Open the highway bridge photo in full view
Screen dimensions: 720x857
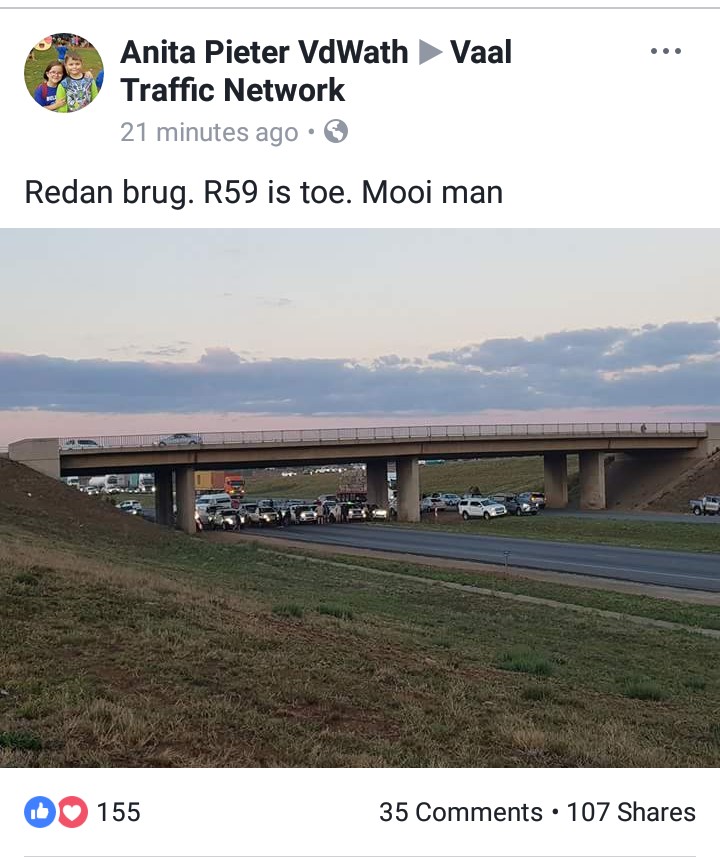pyautogui.click(x=360, y=497)
